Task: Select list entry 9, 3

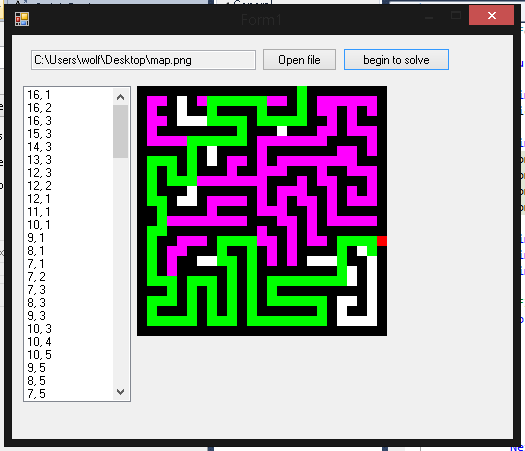Action: pos(36,316)
